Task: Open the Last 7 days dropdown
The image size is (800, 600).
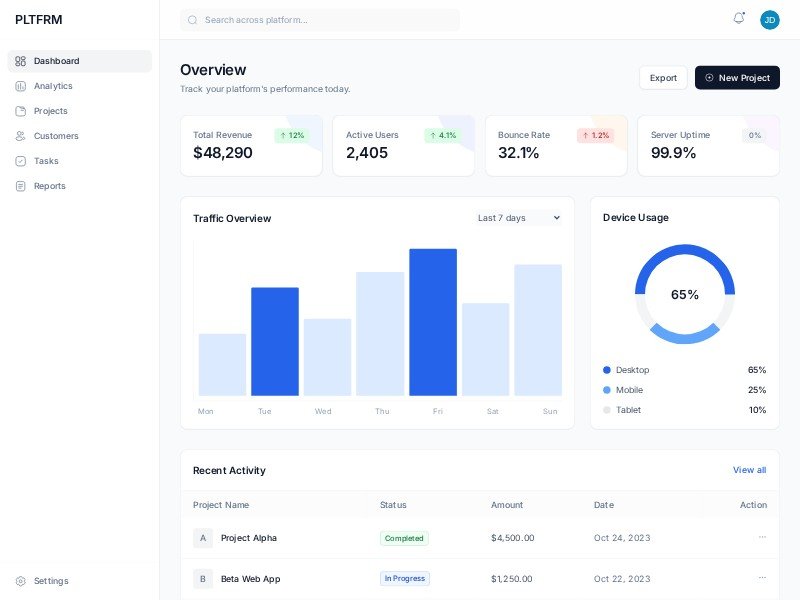Action: [x=518, y=218]
